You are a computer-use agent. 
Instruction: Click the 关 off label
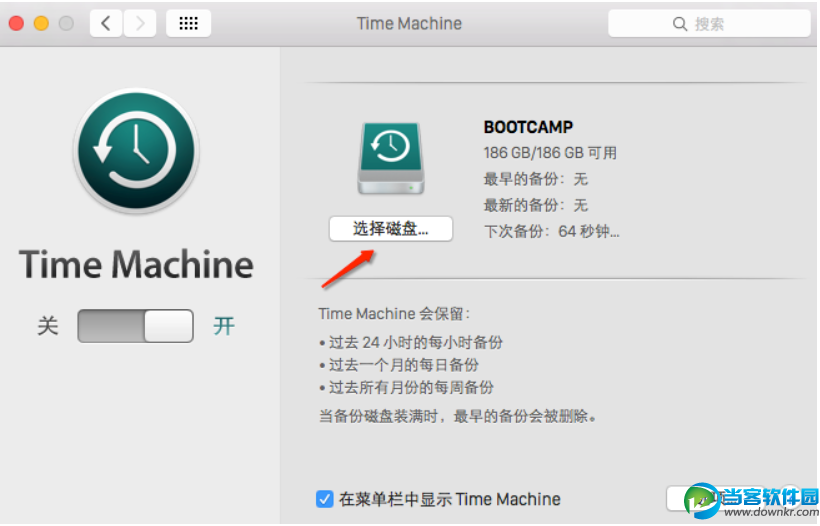tap(48, 326)
